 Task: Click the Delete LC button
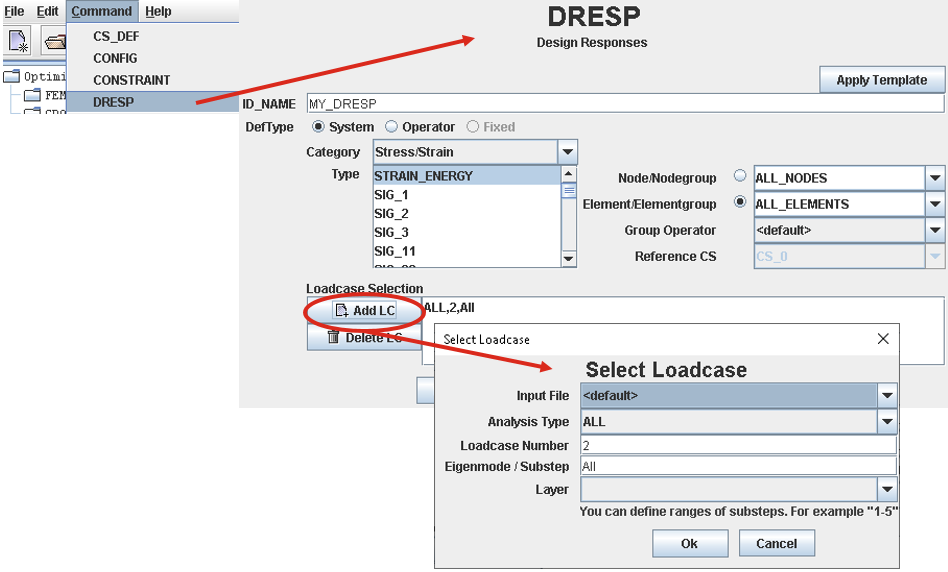[364, 337]
